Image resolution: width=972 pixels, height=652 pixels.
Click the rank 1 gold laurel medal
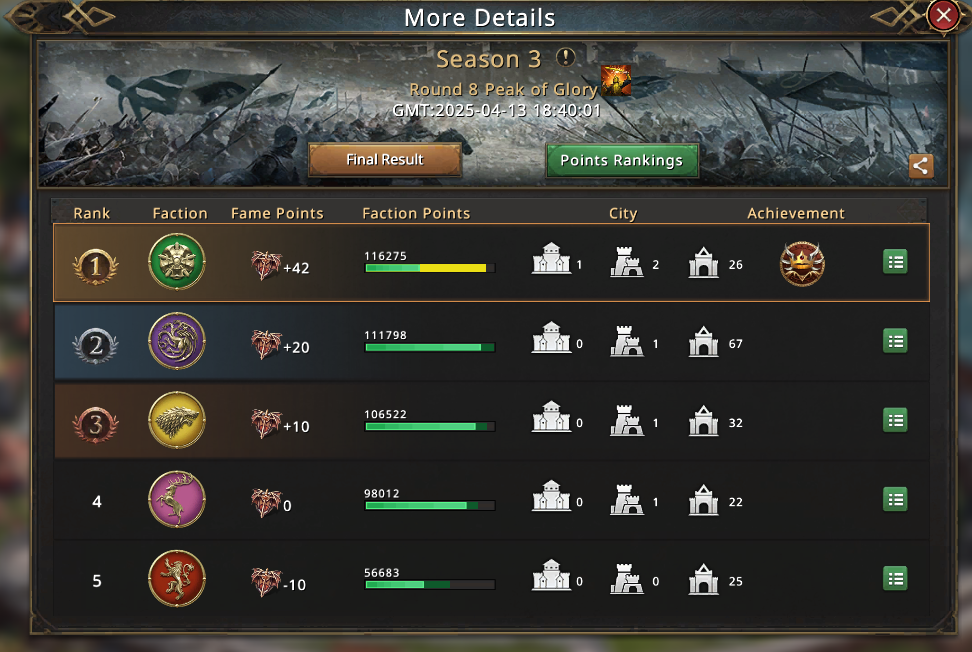click(95, 266)
